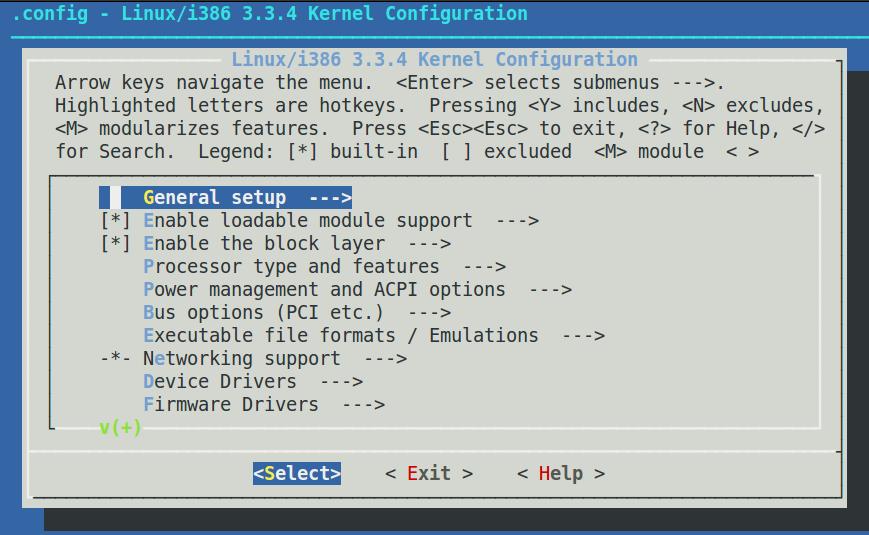Click the Help button
Image resolution: width=869 pixels, height=535 pixels.
[561, 473]
